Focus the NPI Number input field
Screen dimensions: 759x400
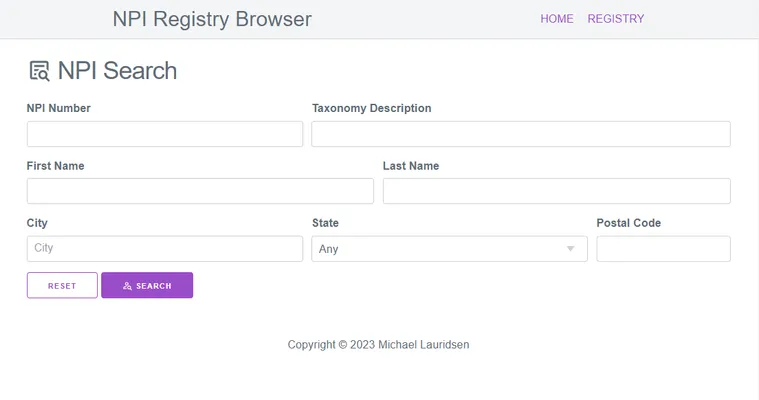pyautogui.click(x=164, y=134)
